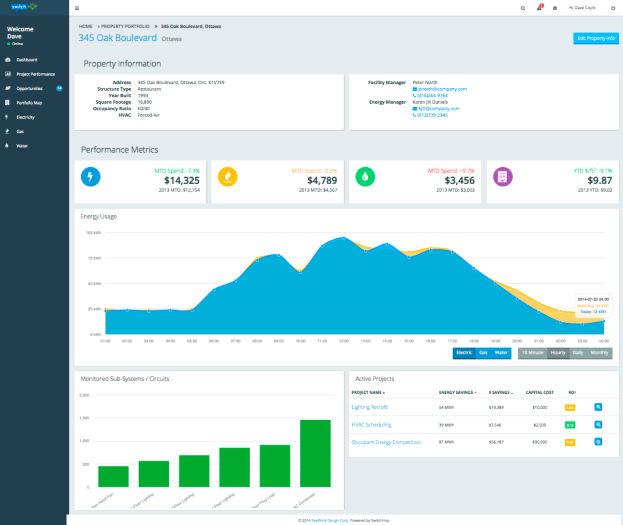The width and height of the screenshot is (623, 525).
Task: Click the Switch logo in the sidebar
Action: (x=24, y=7)
